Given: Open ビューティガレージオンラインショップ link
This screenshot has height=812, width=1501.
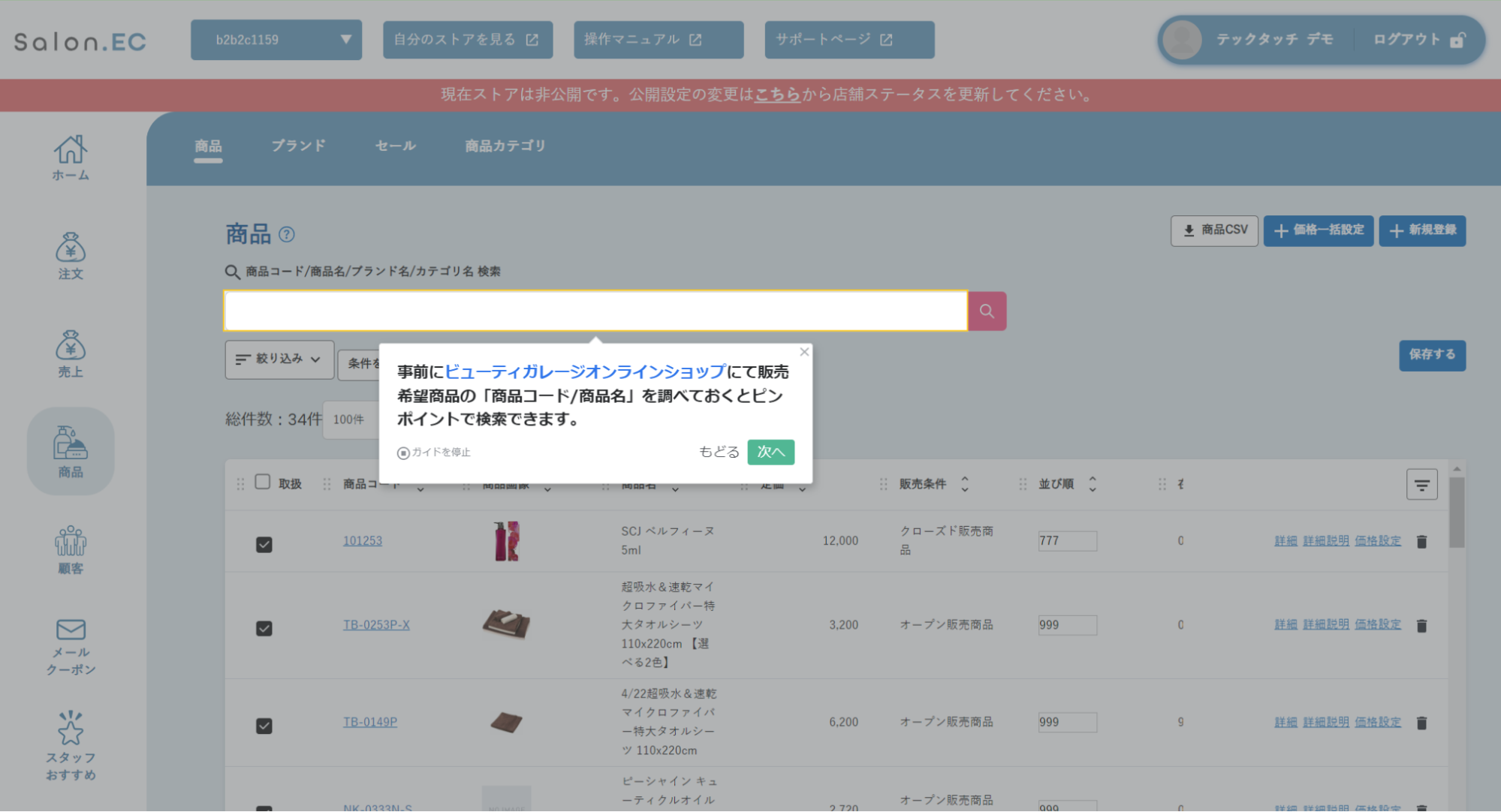Looking at the screenshot, I should (x=585, y=371).
